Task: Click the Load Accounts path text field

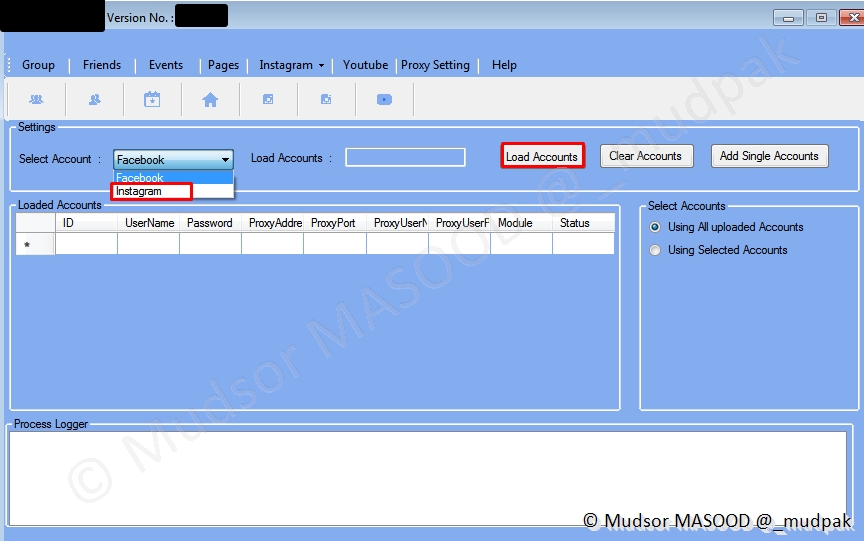Action: pos(405,157)
